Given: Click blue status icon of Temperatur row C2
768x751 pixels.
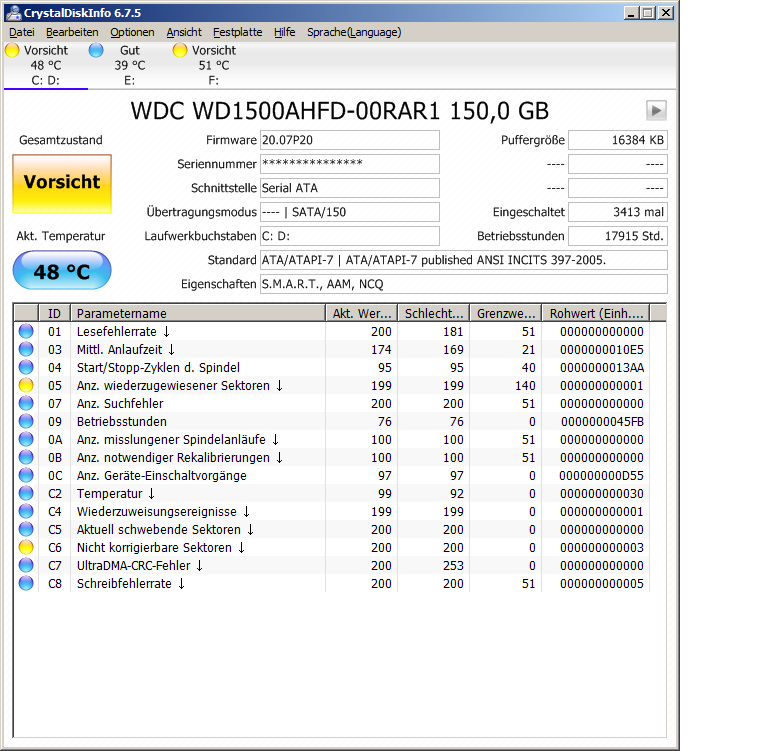Looking at the screenshot, I should click(26, 493).
